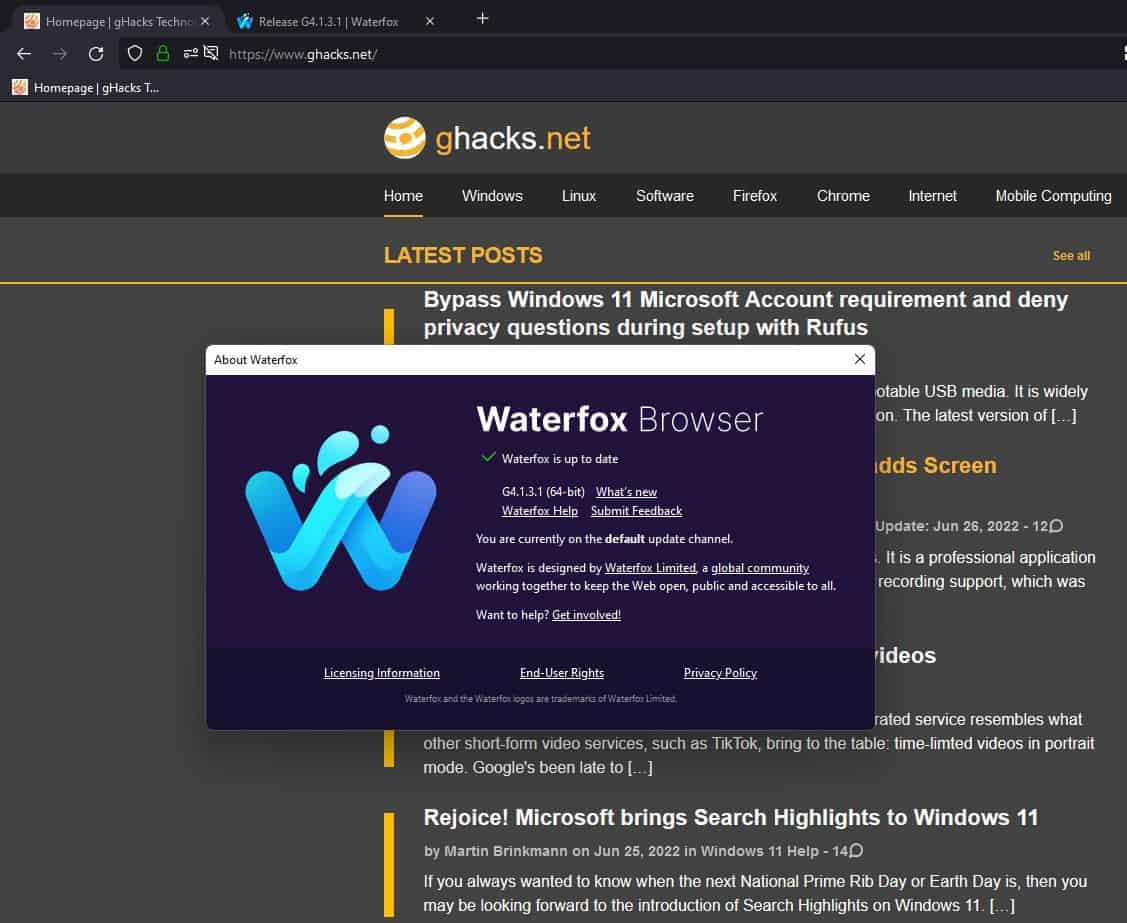Open the What's new link

[x=626, y=491]
